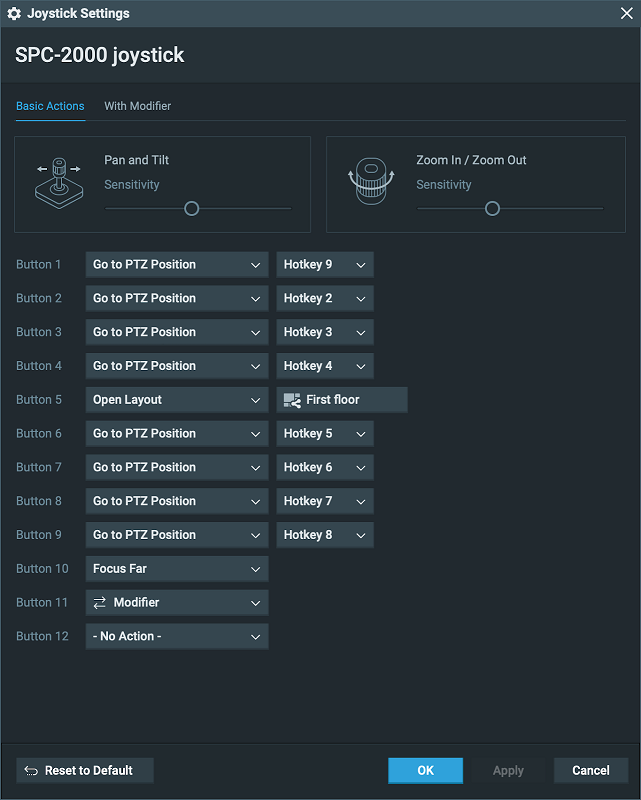
Task: Open the Open Layout dropdown for Button 5
Action: pyautogui.click(x=177, y=400)
